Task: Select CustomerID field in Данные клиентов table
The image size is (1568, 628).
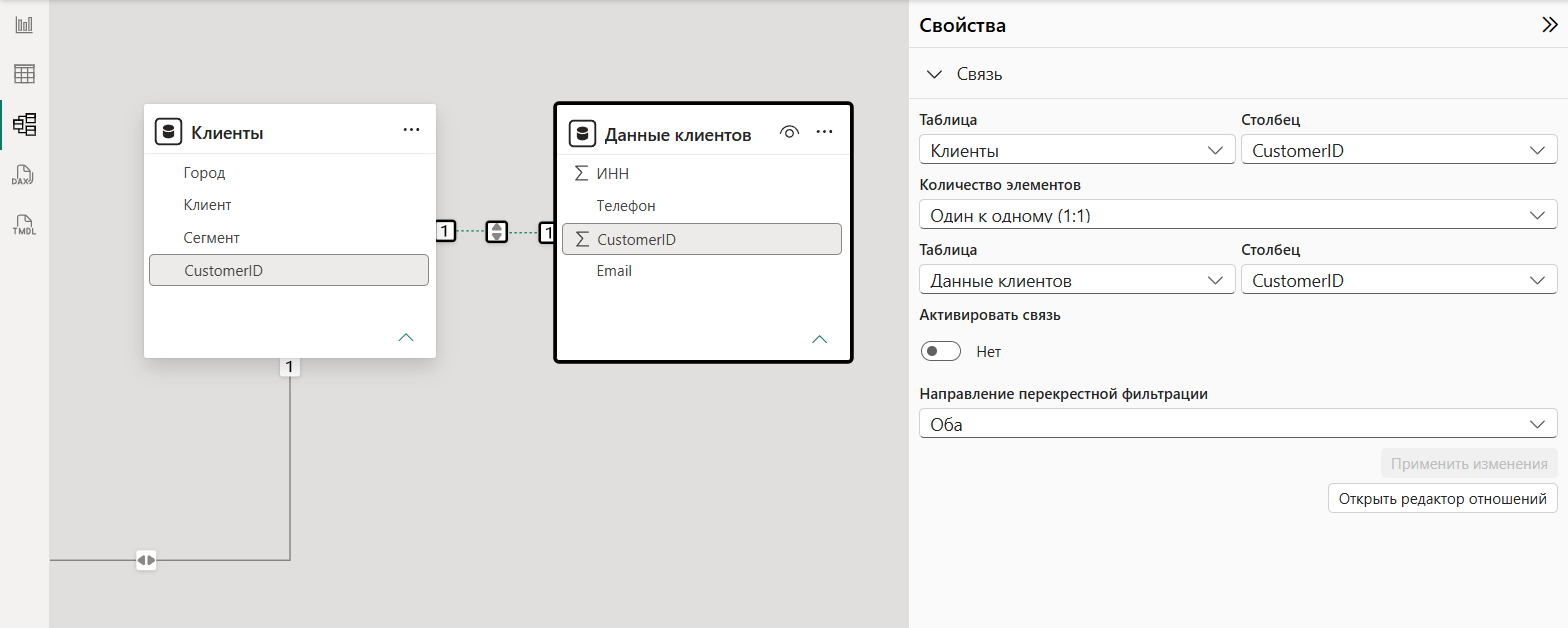Action: click(702, 239)
